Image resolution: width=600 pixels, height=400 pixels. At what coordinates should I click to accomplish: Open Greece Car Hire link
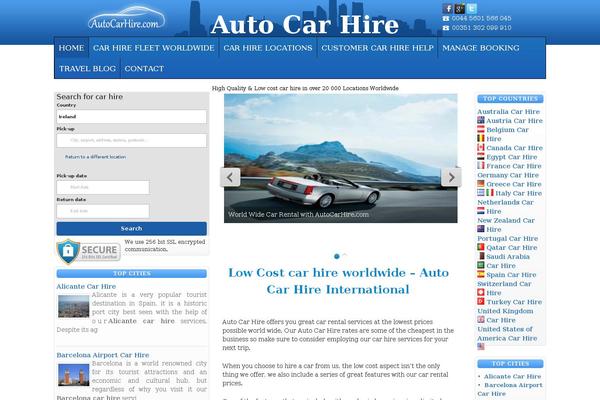514,184
